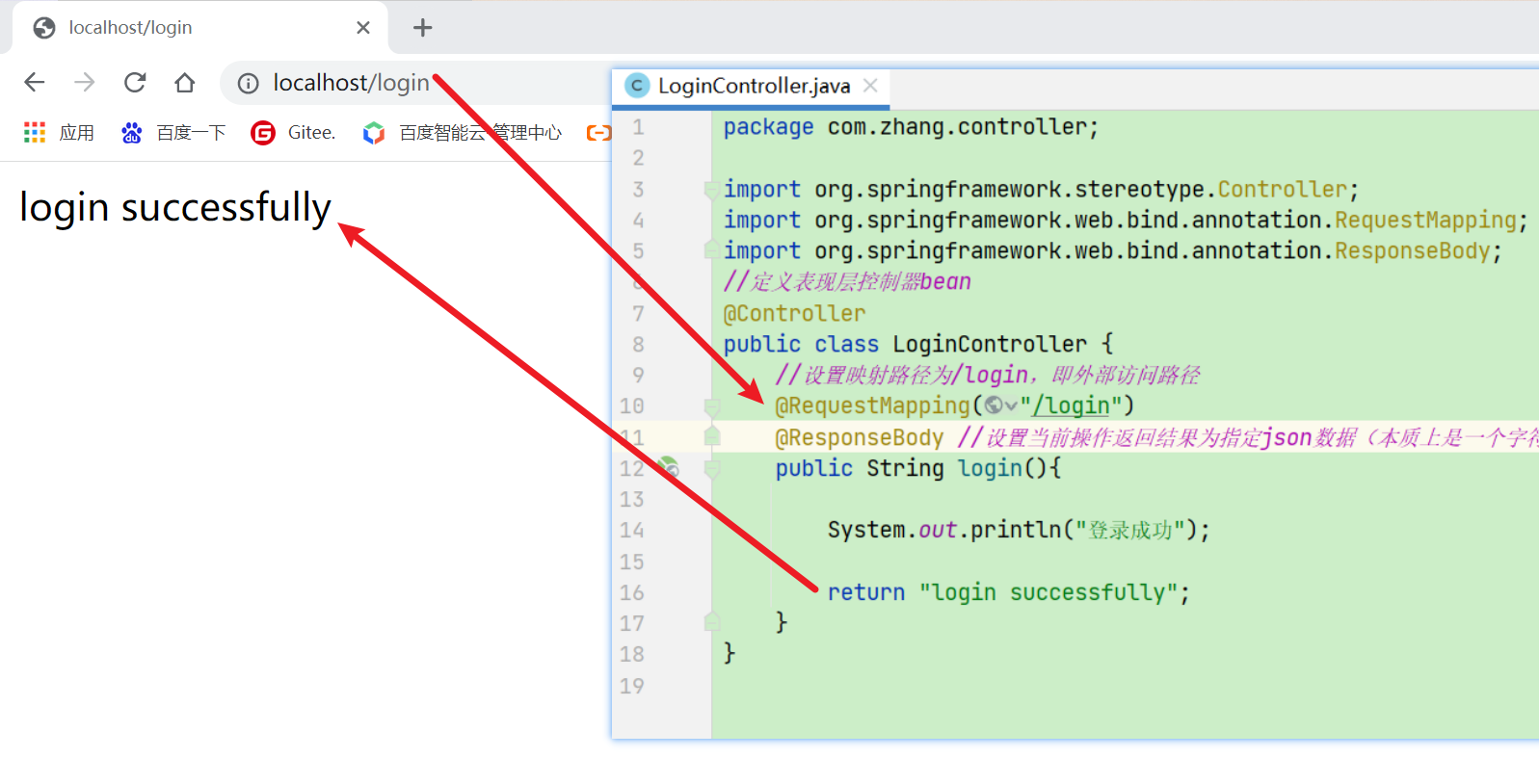Viewport: 1539px width, 784px height.
Task: Open the 百度智能云 管理中心 bookmark
Action: coord(463,133)
